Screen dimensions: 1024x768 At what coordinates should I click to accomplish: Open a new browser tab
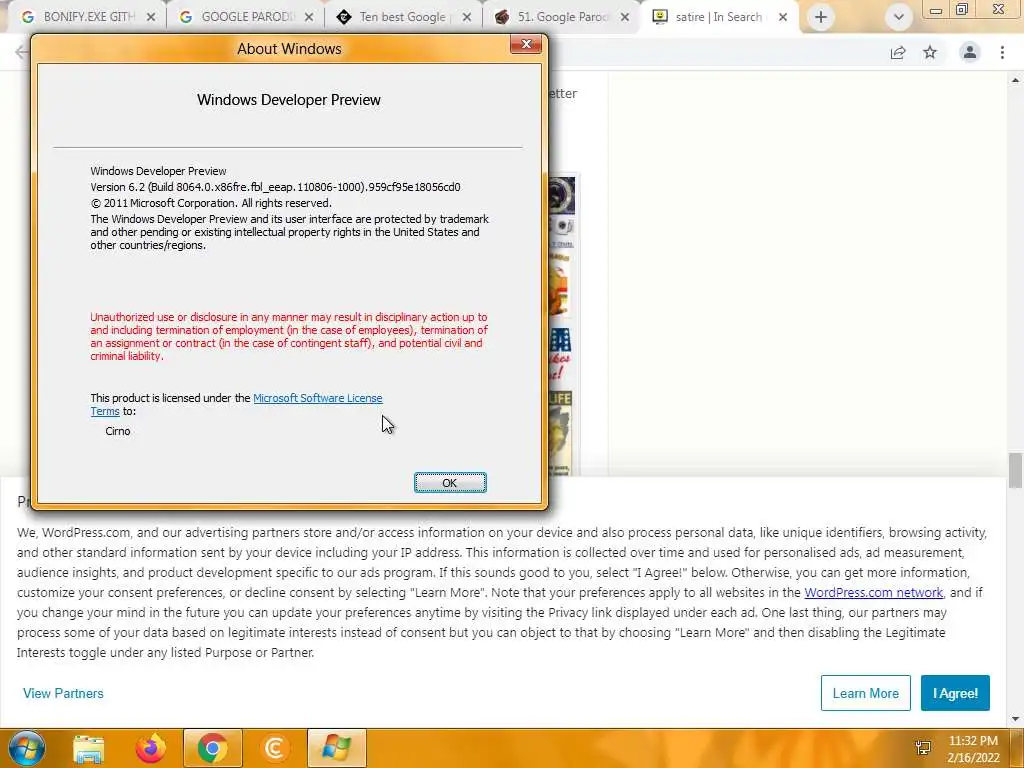click(821, 17)
